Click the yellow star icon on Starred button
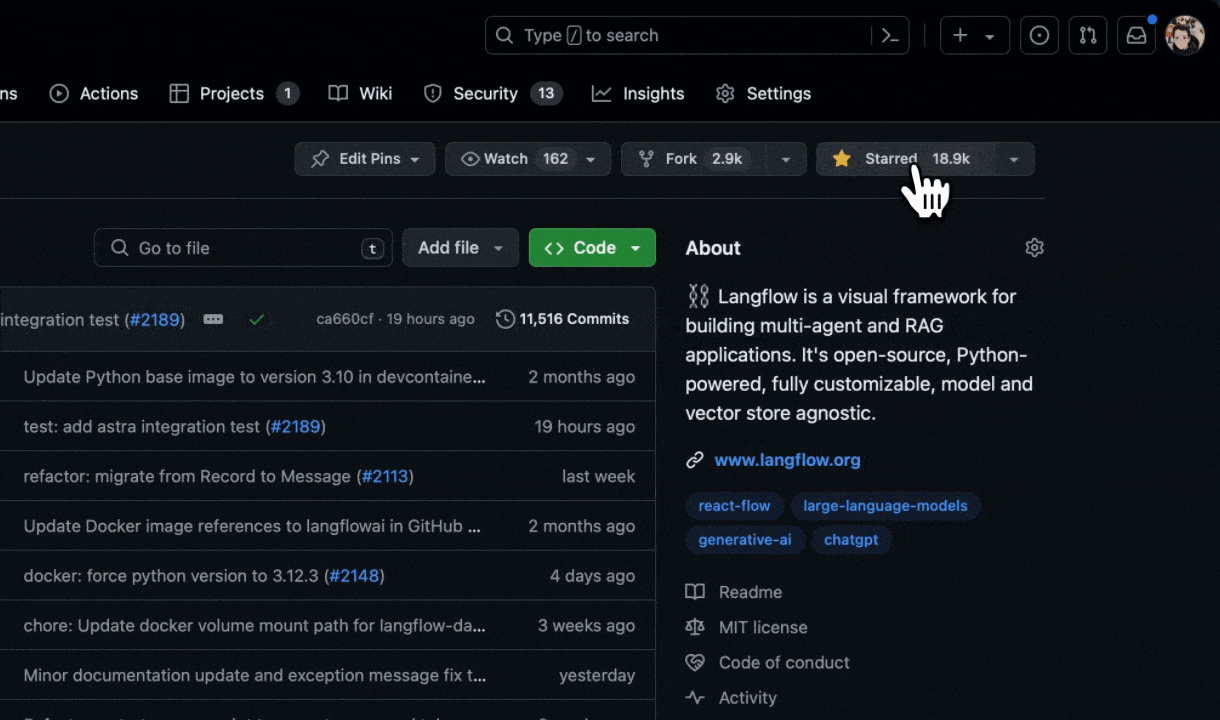Image resolution: width=1220 pixels, height=720 pixels. point(842,159)
